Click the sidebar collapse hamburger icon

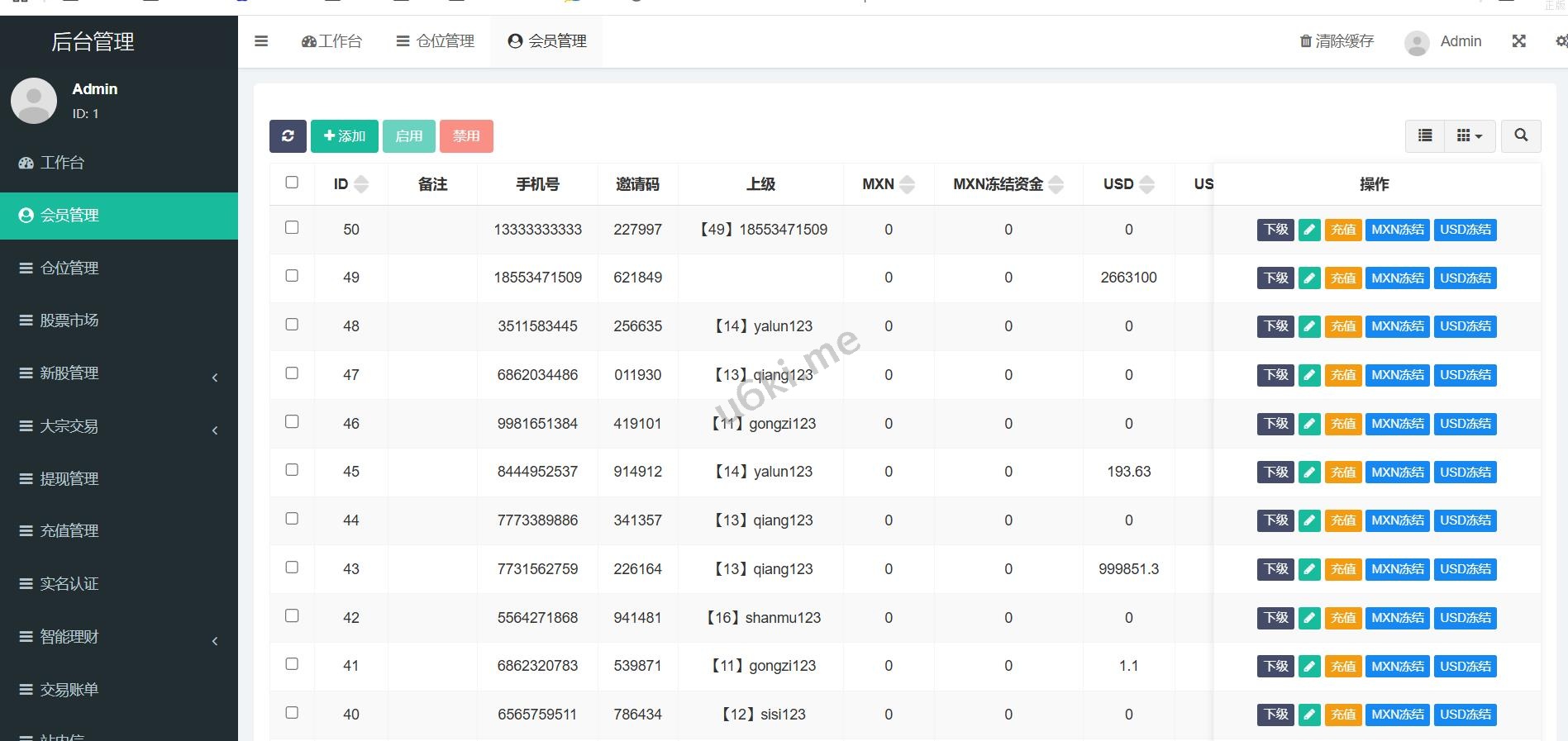261,41
